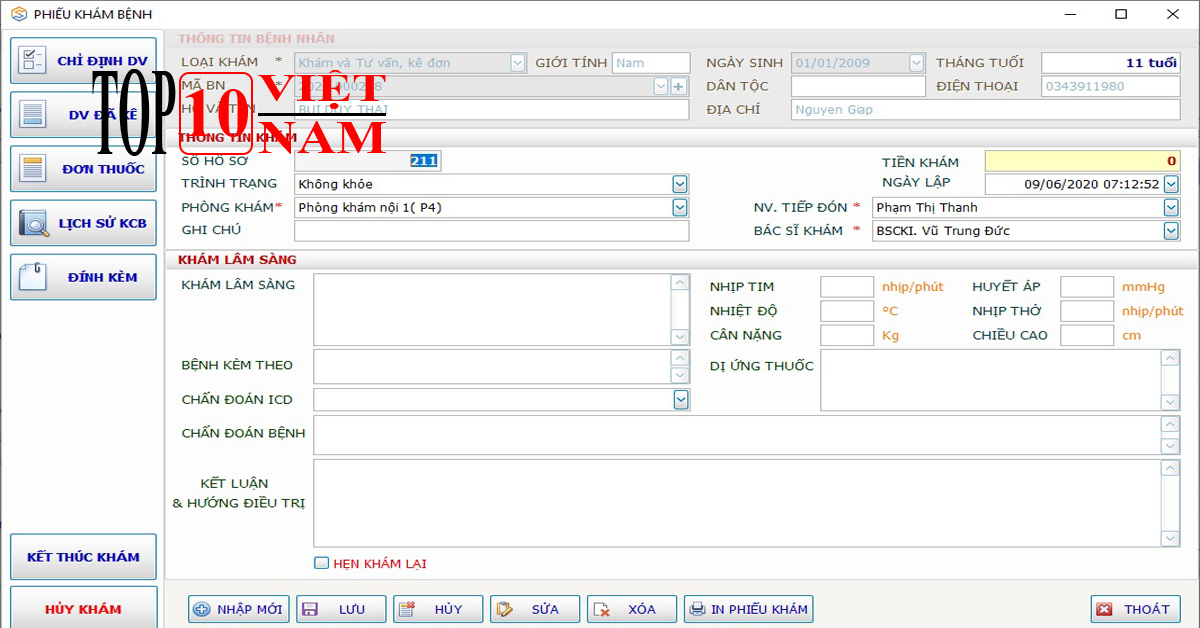Viewport: 1200px width, 628px height.
Task: Click the SỐ HỒ SƠ field
Action: (367, 160)
